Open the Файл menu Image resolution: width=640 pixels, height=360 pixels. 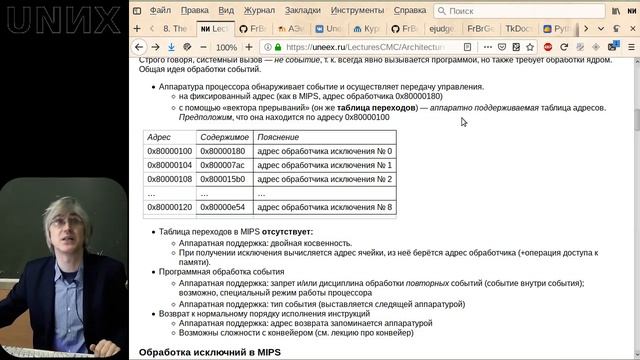pyautogui.click(x=160, y=10)
